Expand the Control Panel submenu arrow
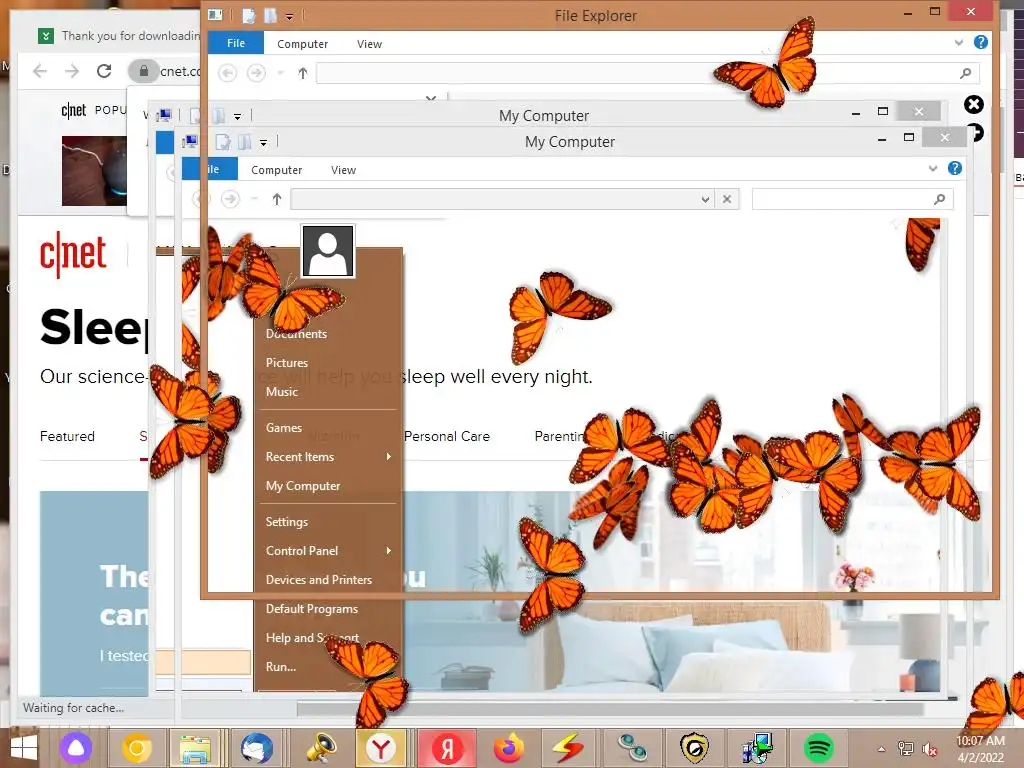This screenshot has height=768, width=1024. (x=389, y=551)
